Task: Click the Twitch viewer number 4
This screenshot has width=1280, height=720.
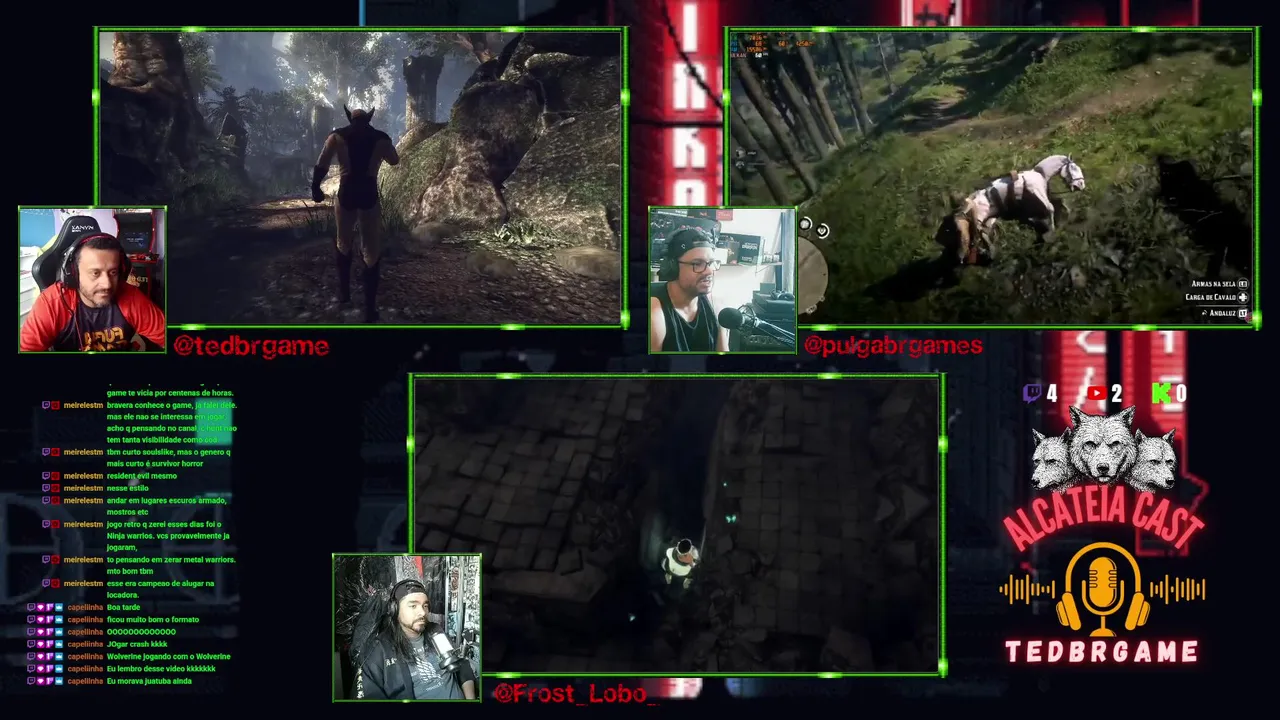Action: tap(1051, 394)
